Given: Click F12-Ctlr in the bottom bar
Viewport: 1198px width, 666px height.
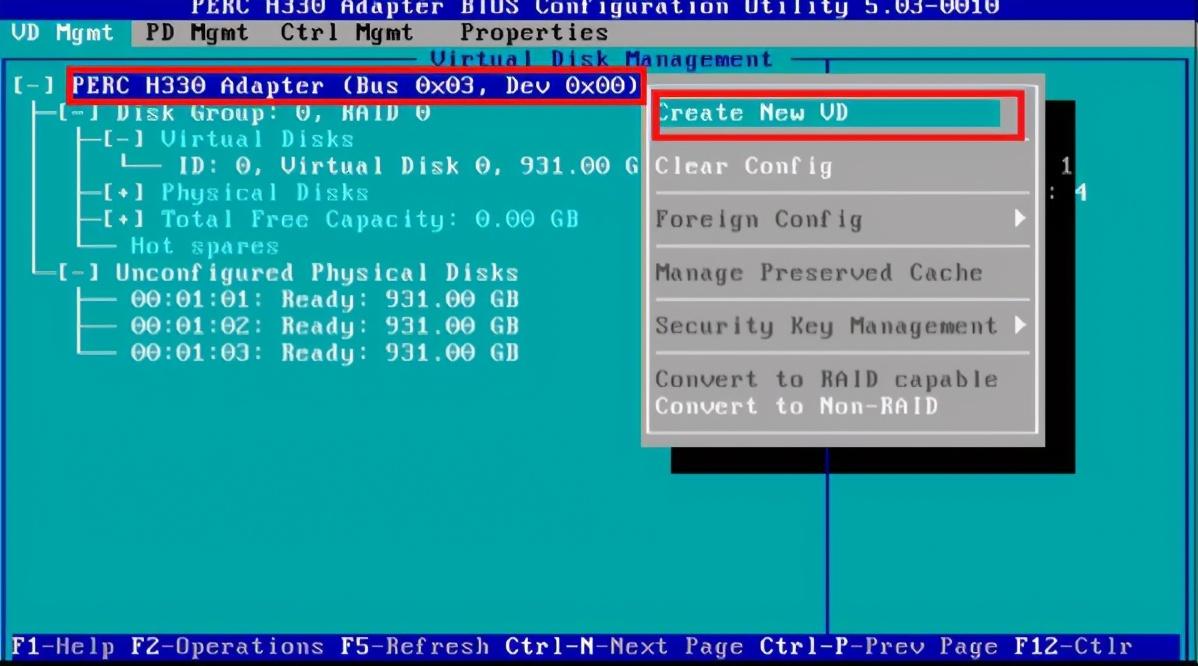Looking at the screenshot, I should pos(1073,647).
